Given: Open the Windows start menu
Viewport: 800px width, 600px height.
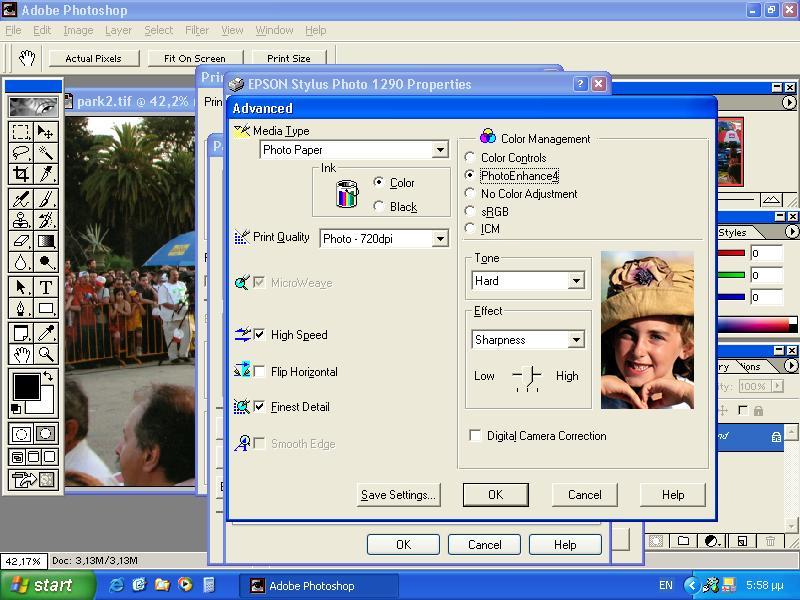Looking at the screenshot, I should 47,585.
